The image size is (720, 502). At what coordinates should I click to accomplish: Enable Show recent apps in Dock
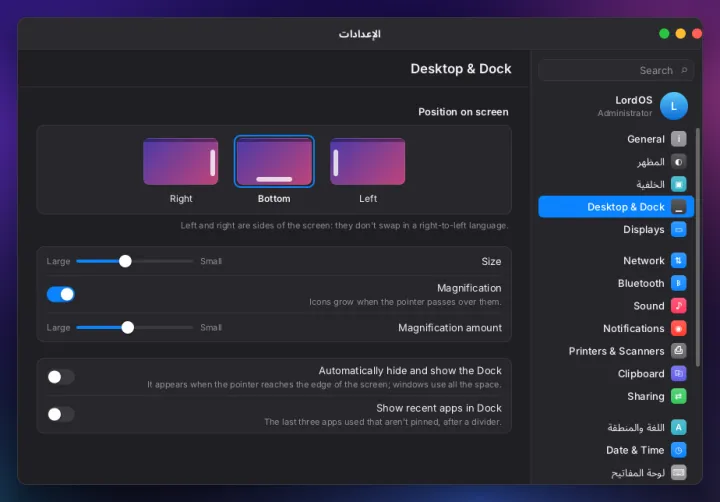pyautogui.click(x=61, y=414)
